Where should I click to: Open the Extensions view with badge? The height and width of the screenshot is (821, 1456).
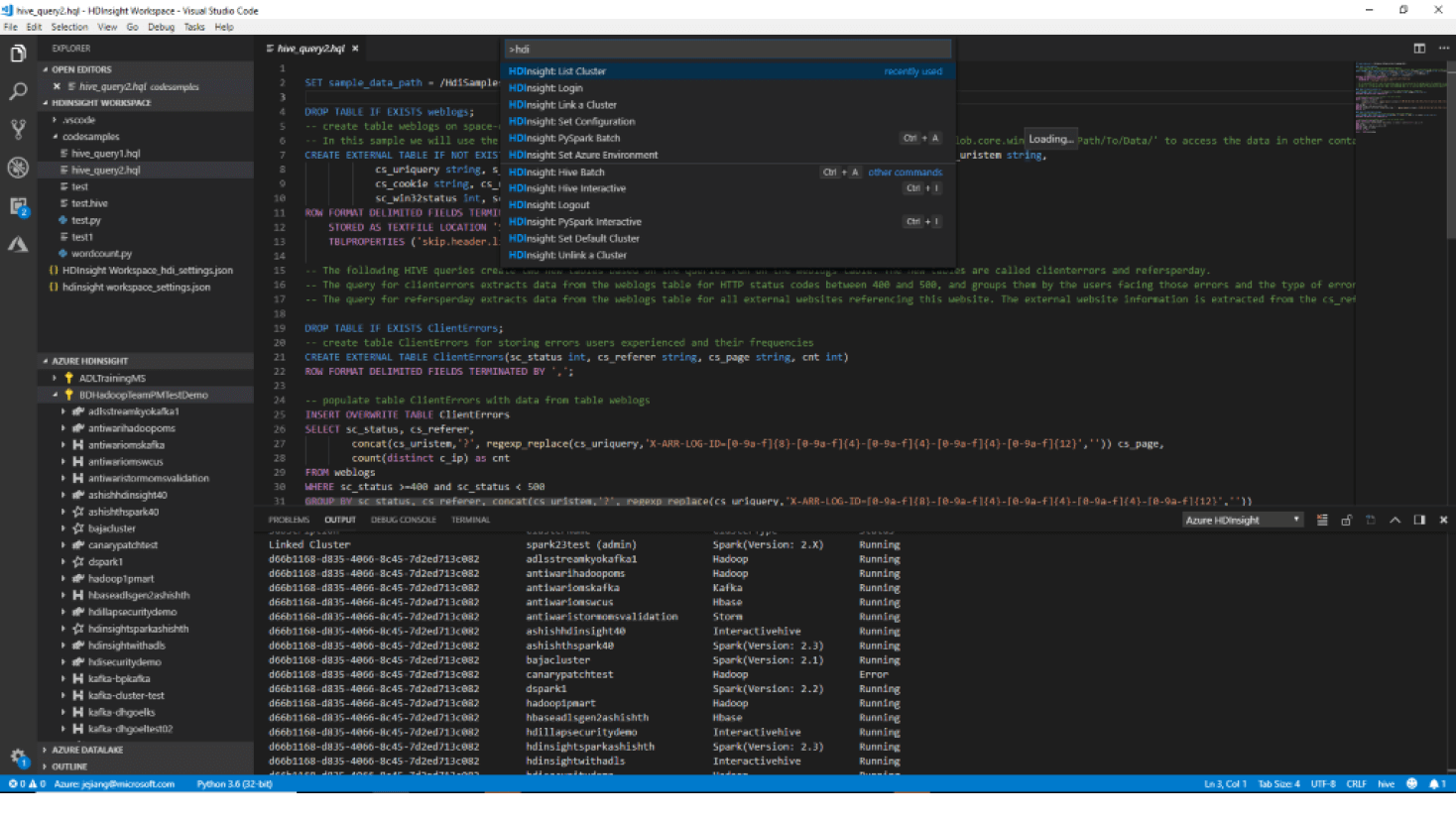(18, 206)
